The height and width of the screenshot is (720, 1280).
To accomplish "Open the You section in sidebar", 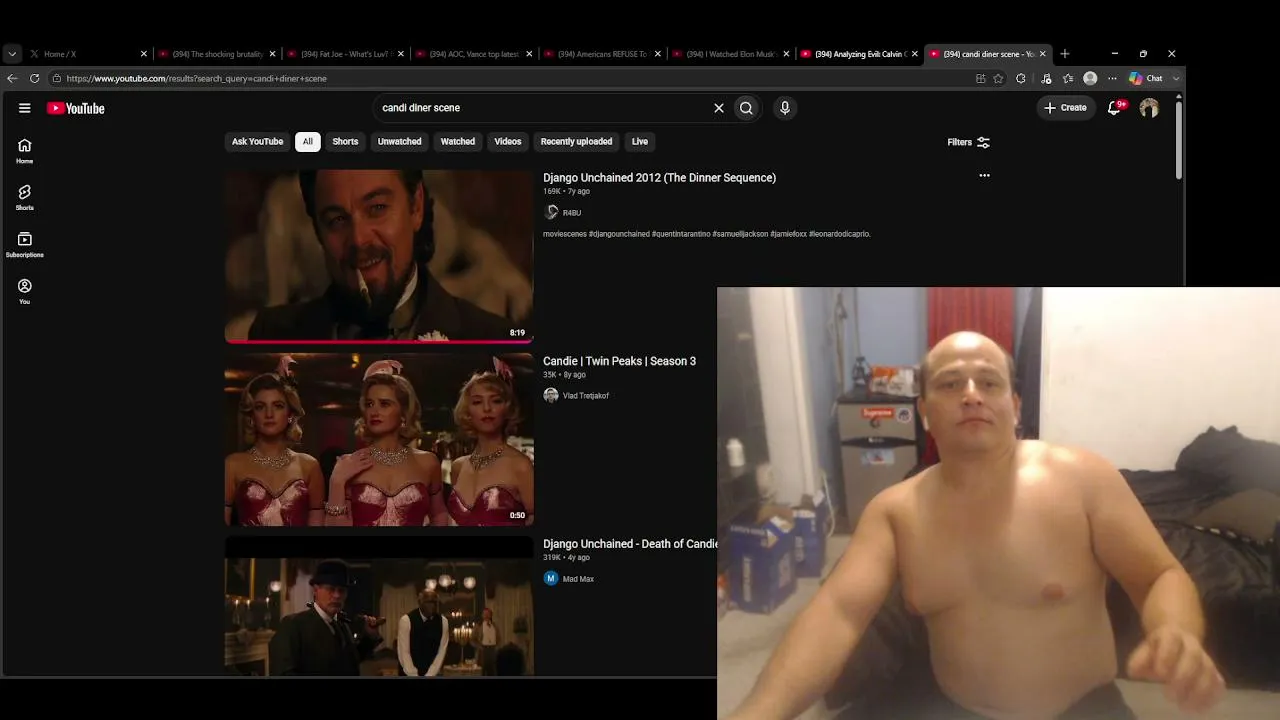I will 25,291.
